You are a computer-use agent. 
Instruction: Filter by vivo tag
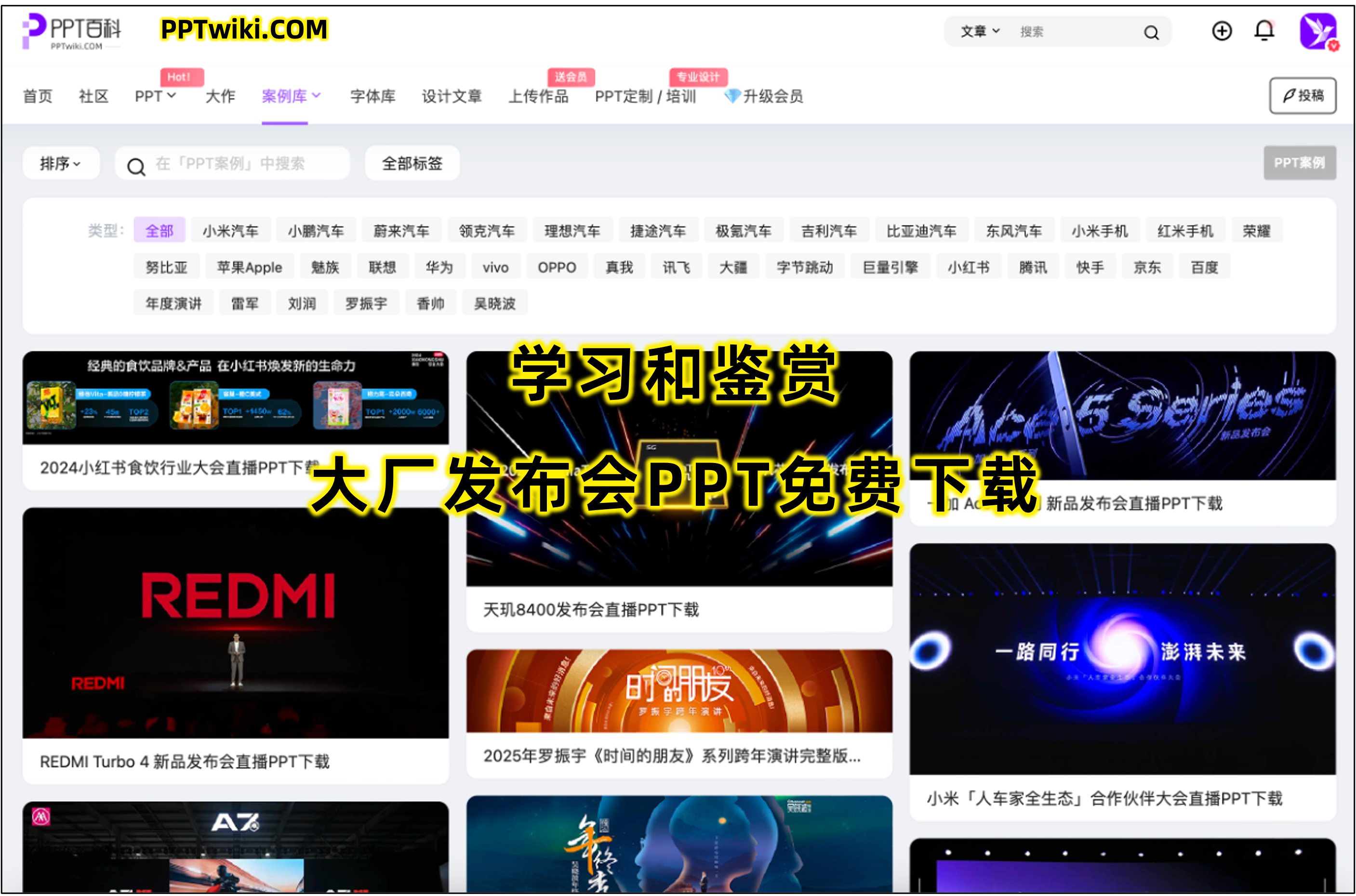pyautogui.click(x=496, y=267)
